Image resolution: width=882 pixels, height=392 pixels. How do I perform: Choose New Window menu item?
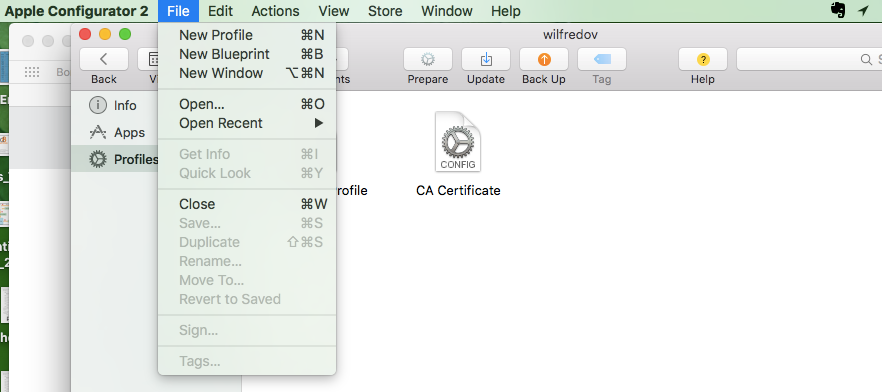click(247, 73)
